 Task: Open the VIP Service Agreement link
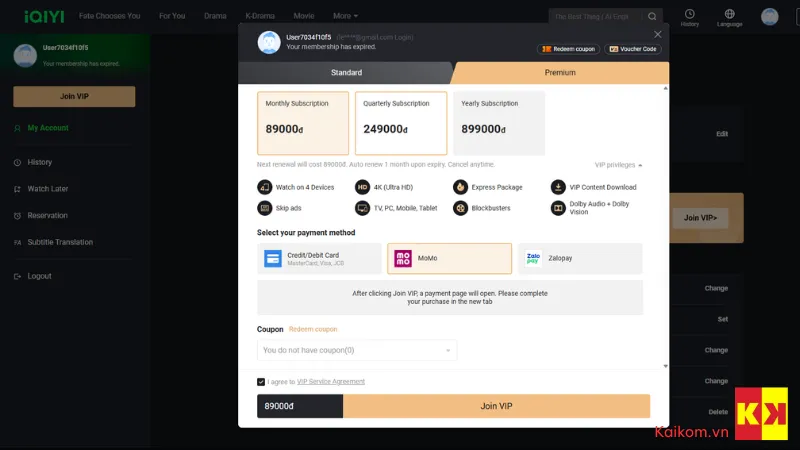(331, 382)
